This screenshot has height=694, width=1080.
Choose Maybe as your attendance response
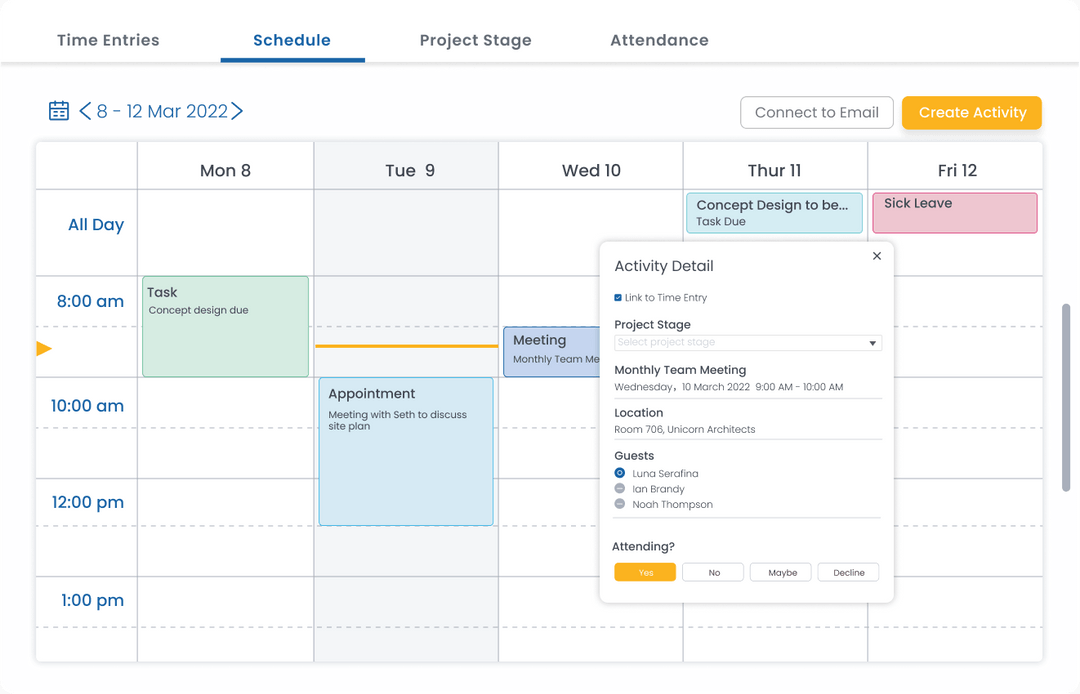[780, 572]
